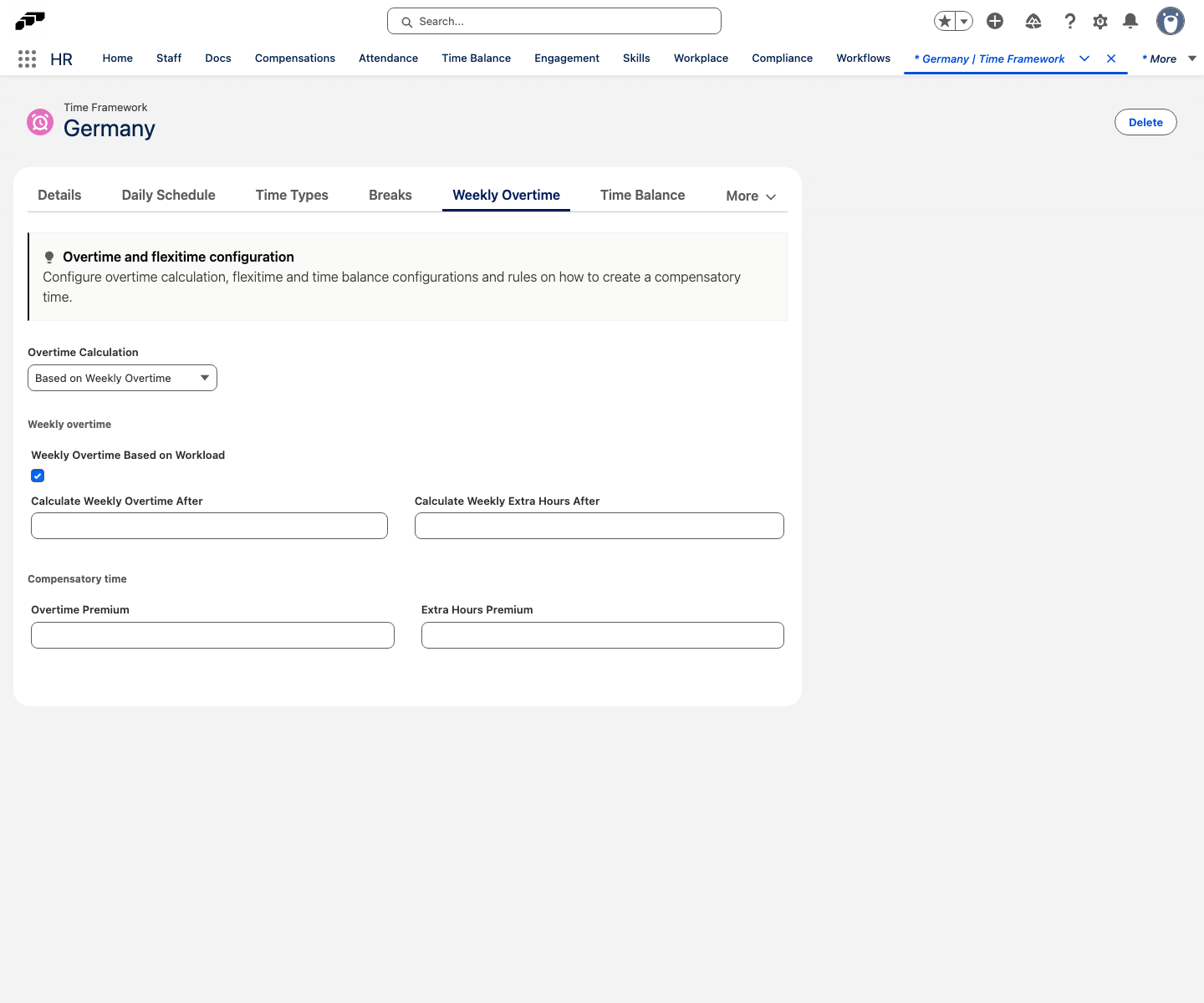Select the Germany Time Framework workspace tab

click(x=990, y=59)
